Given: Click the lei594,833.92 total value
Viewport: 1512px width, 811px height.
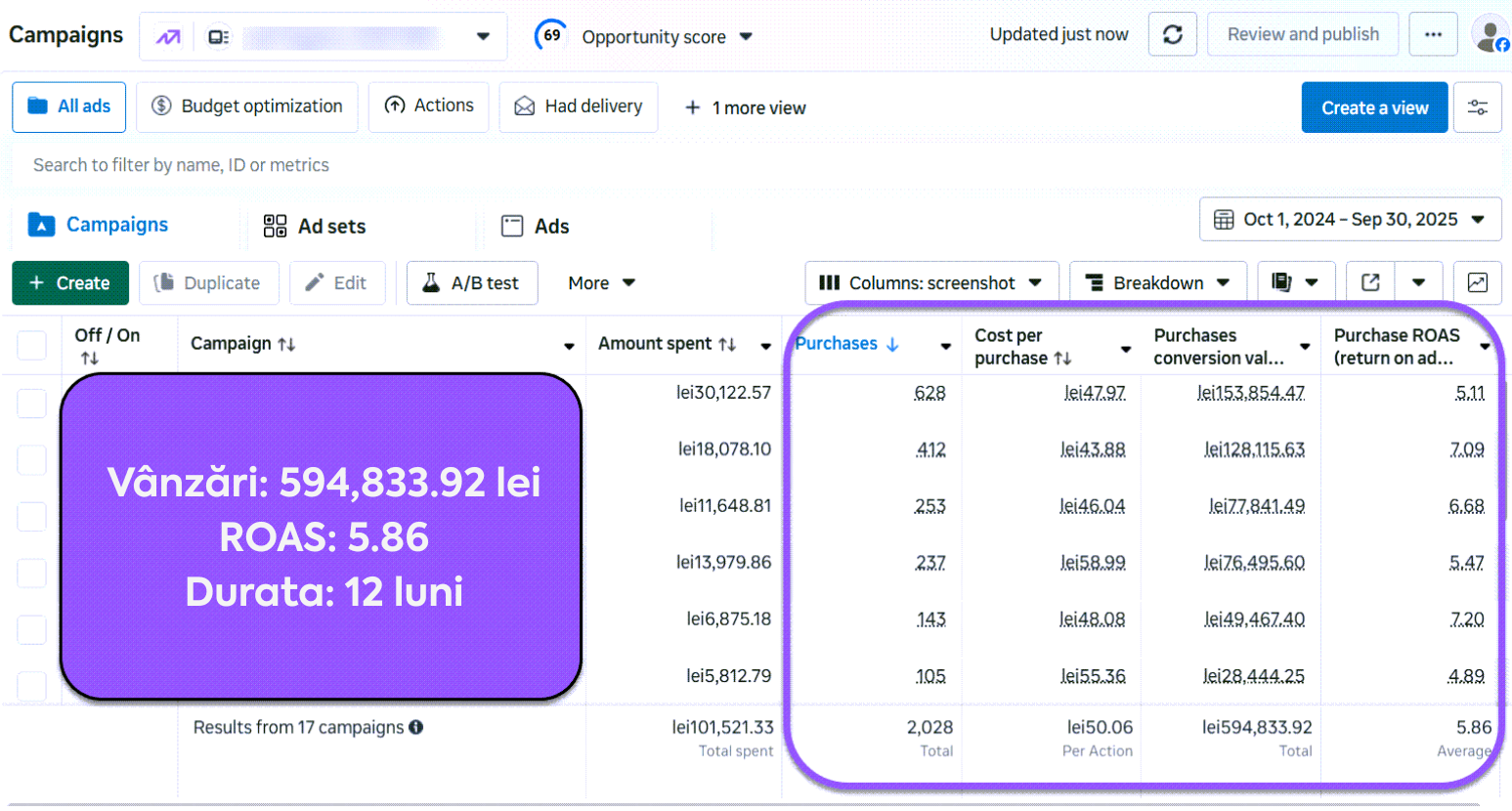Looking at the screenshot, I should pos(1257,727).
